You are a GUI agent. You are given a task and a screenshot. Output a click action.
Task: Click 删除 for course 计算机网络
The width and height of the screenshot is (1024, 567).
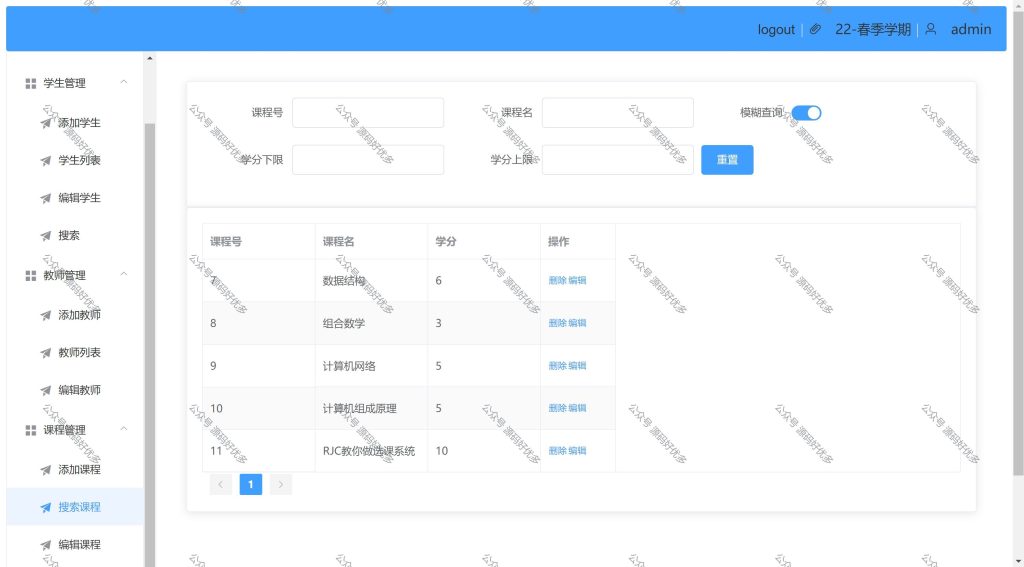tap(557, 366)
